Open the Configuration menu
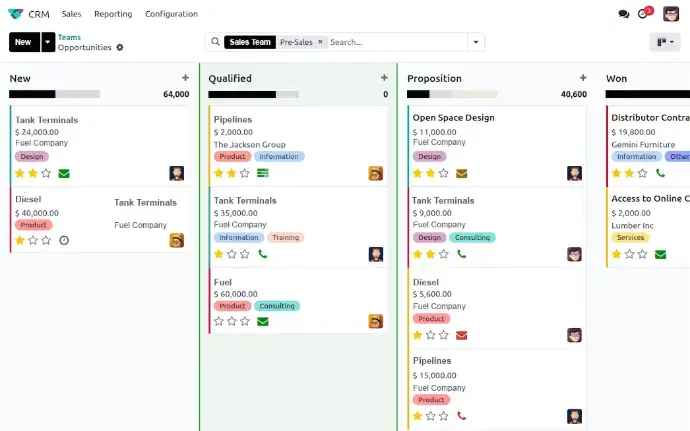Image resolution: width=690 pixels, height=431 pixels. [171, 14]
